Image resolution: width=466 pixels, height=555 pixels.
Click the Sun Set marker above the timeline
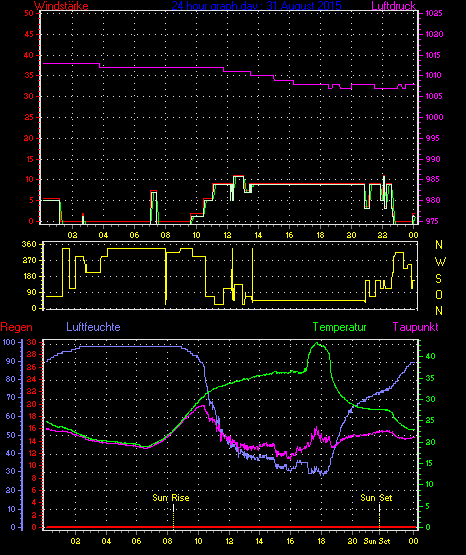coord(376,498)
